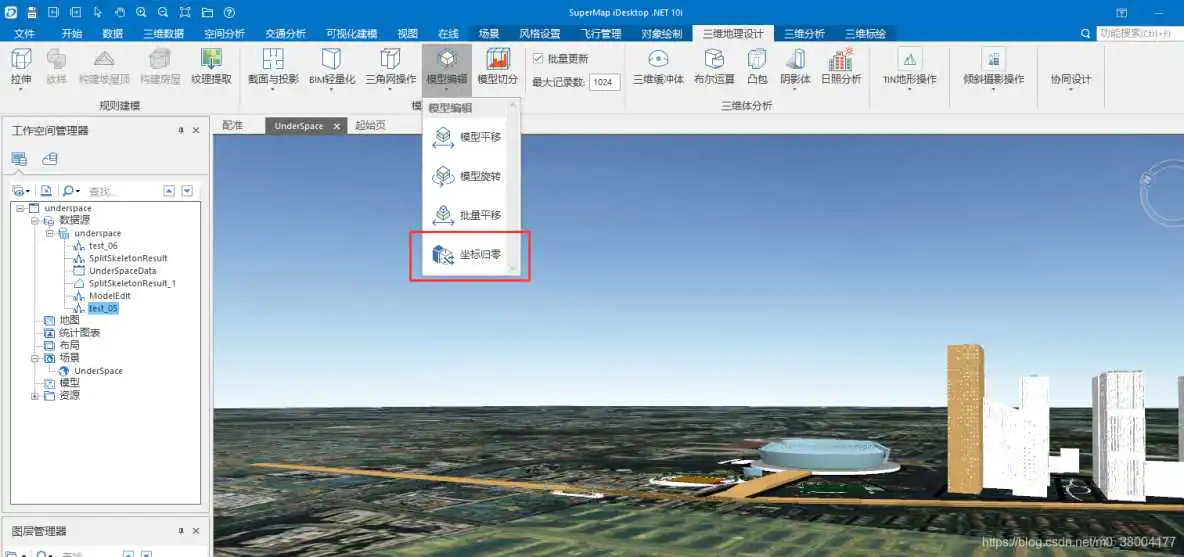1184x557 pixels.
Task: Click the zoom out magnifier icon
Action: (163, 13)
